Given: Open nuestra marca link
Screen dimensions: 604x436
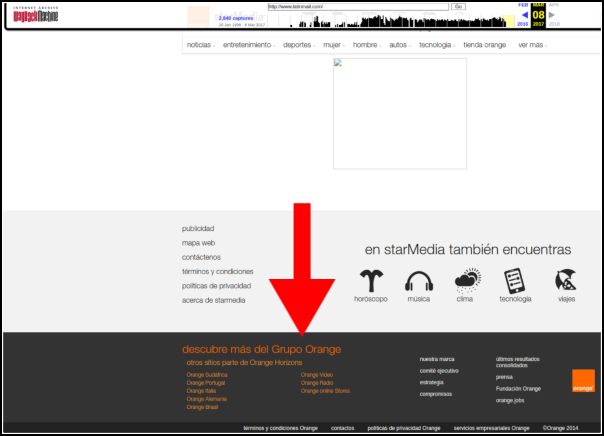Looking at the screenshot, I should coord(437,359).
